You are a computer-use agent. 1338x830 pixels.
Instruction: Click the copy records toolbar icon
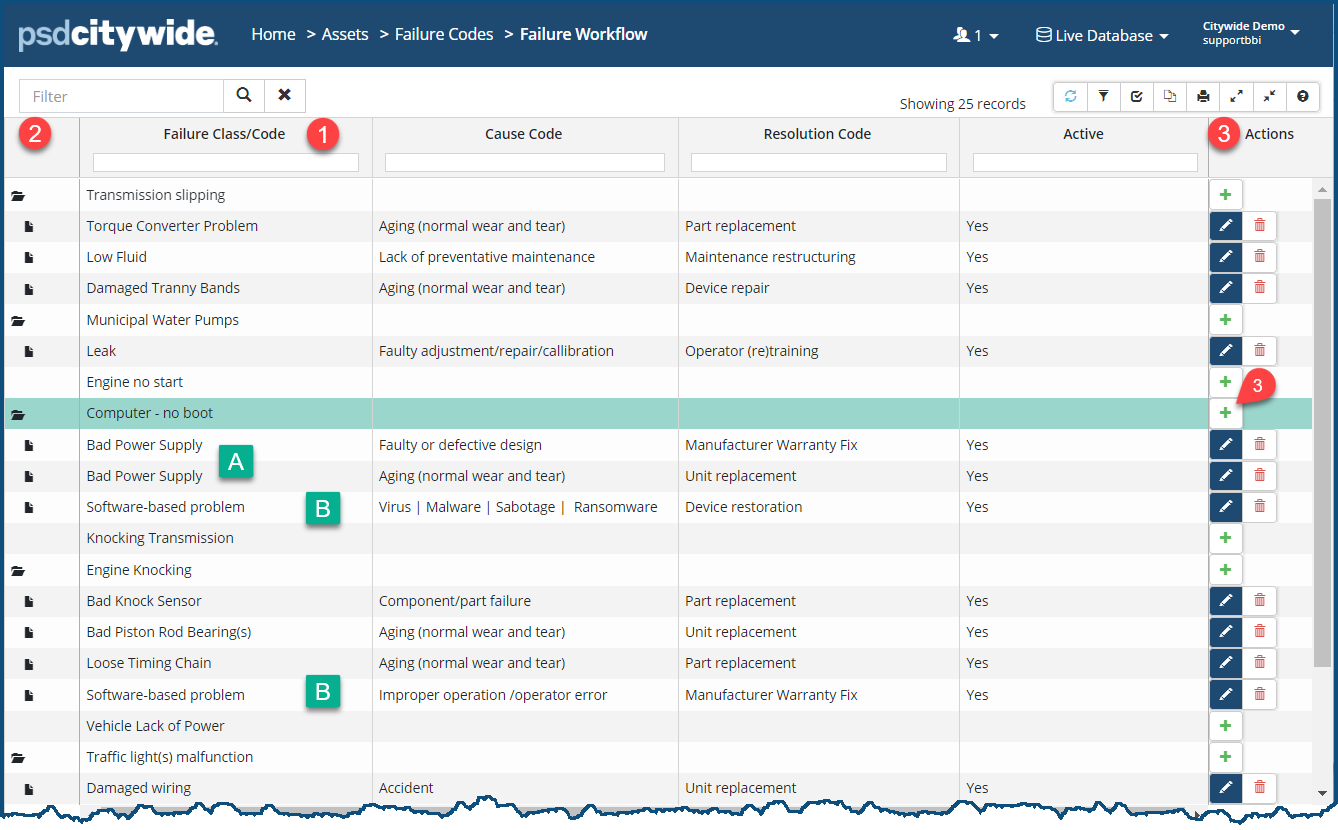pyautogui.click(x=1170, y=96)
